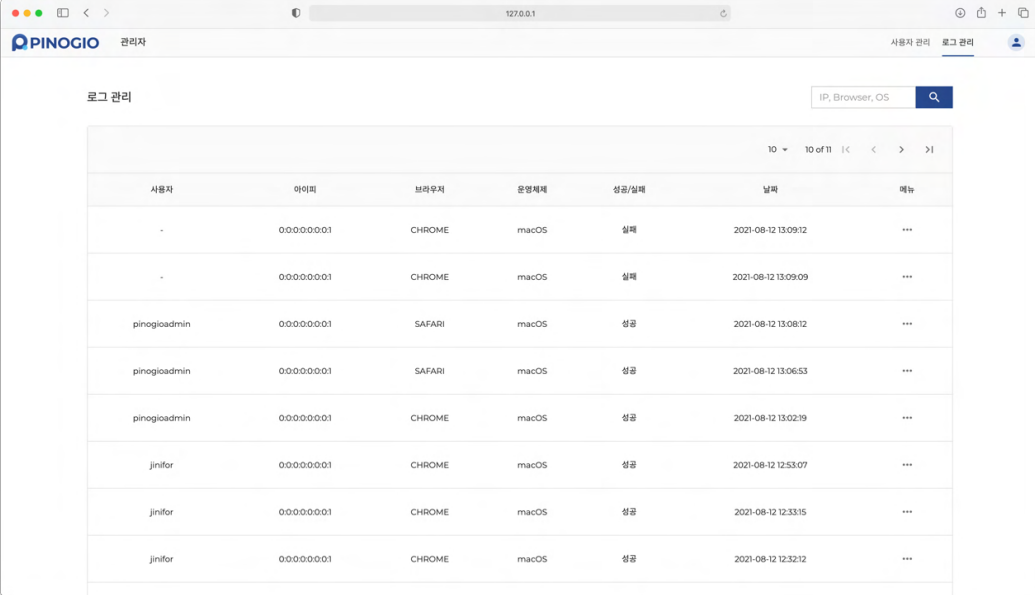
Task: Open menu for the 13:09:12 log entry
Action: [907, 230]
